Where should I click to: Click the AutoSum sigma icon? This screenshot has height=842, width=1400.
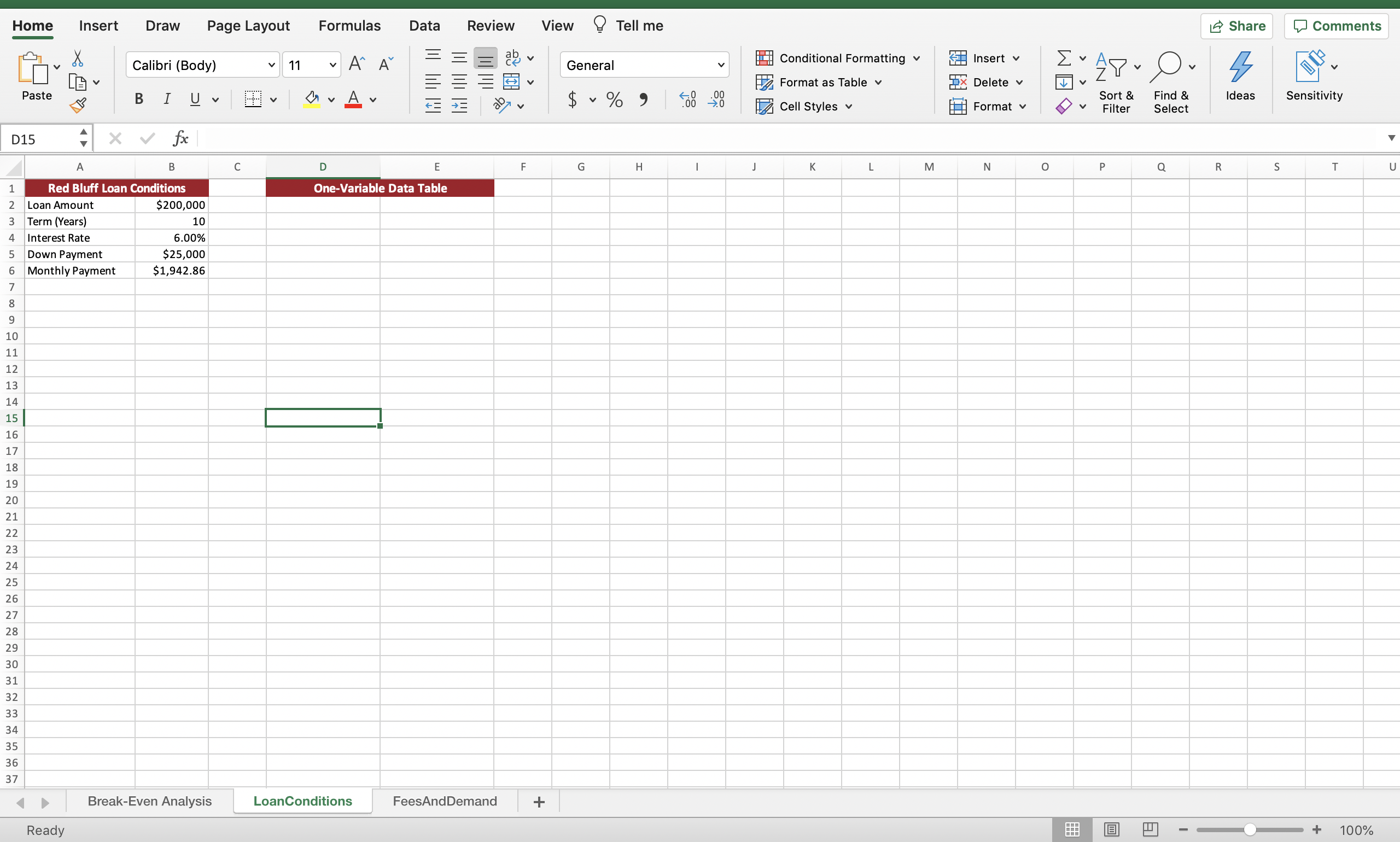(1064, 58)
